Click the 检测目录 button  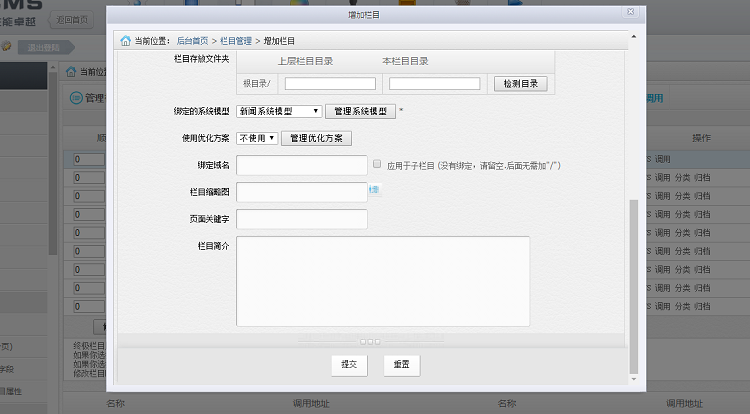click(x=520, y=84)
